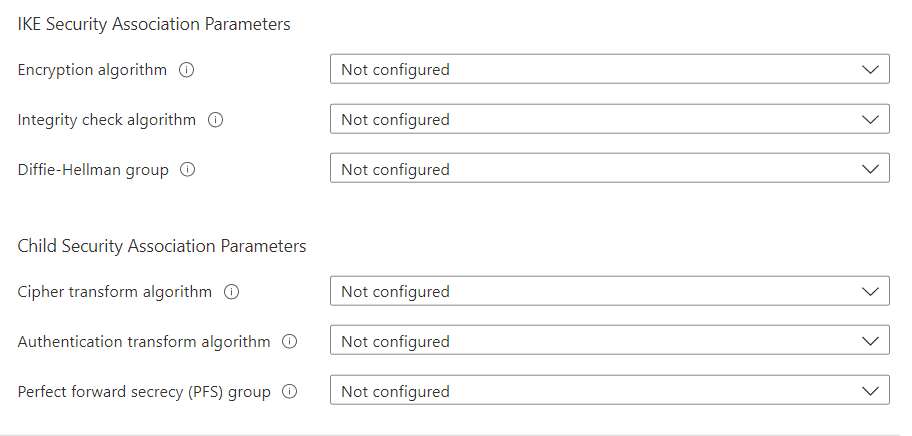Click chevron arrow of PFS group field
This screenshot has height=436, width=912.
point(869,392)
